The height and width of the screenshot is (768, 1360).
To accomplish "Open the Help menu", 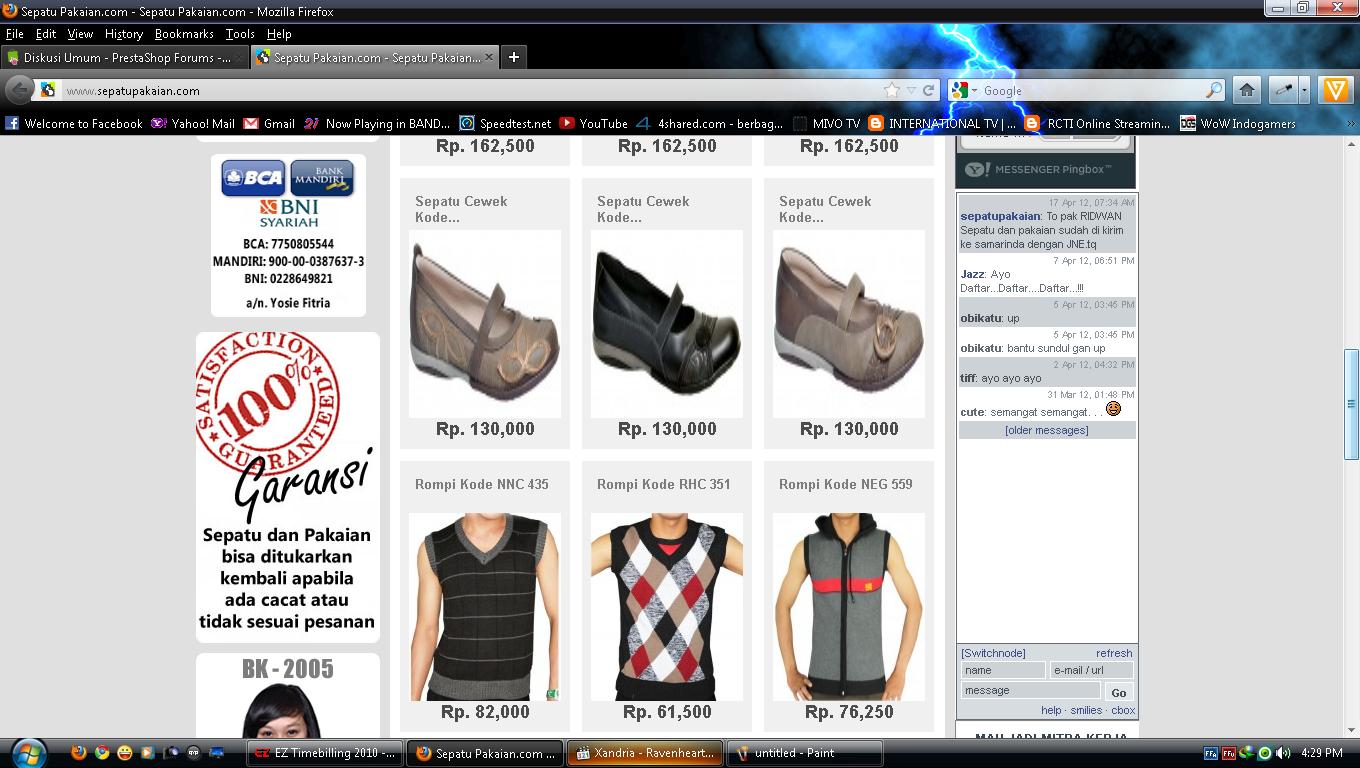I will click(x=279, y=34).
